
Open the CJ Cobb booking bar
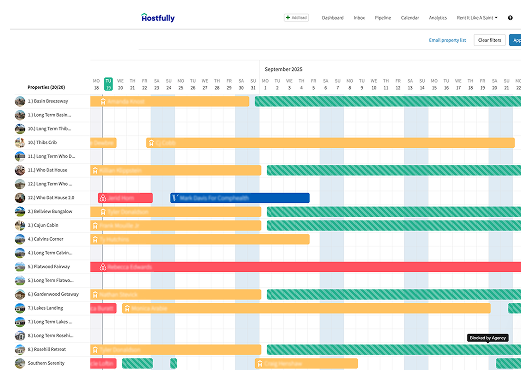[331, 143]
